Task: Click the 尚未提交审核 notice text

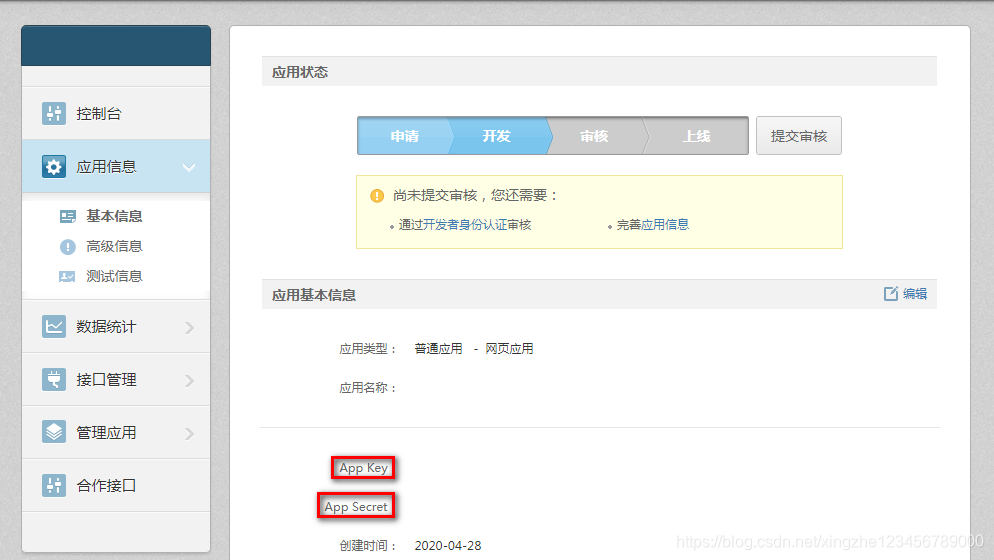Action: (x=475, y=195)
